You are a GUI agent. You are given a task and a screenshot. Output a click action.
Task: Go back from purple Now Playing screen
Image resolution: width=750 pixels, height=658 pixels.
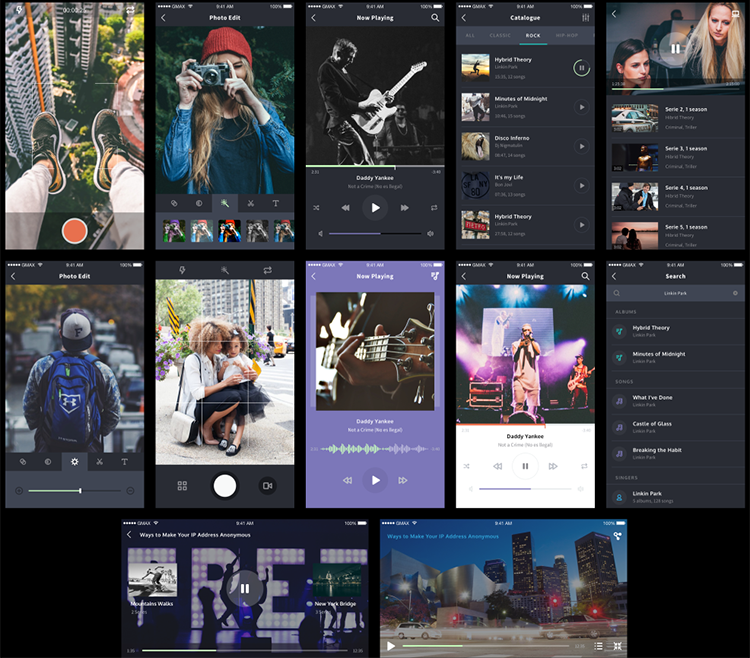(x=314, y=276)
